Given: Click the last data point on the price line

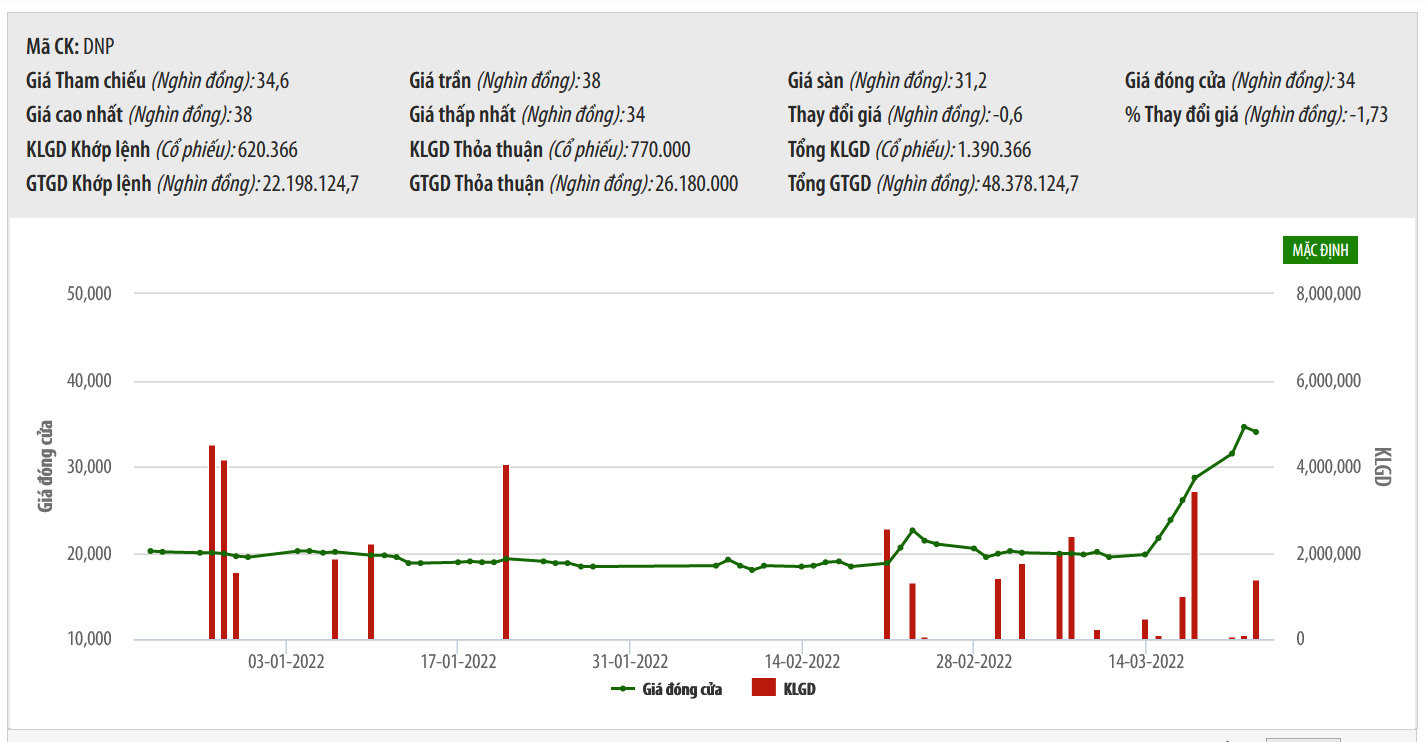Looking at the screenshot, I should 1256,432.
